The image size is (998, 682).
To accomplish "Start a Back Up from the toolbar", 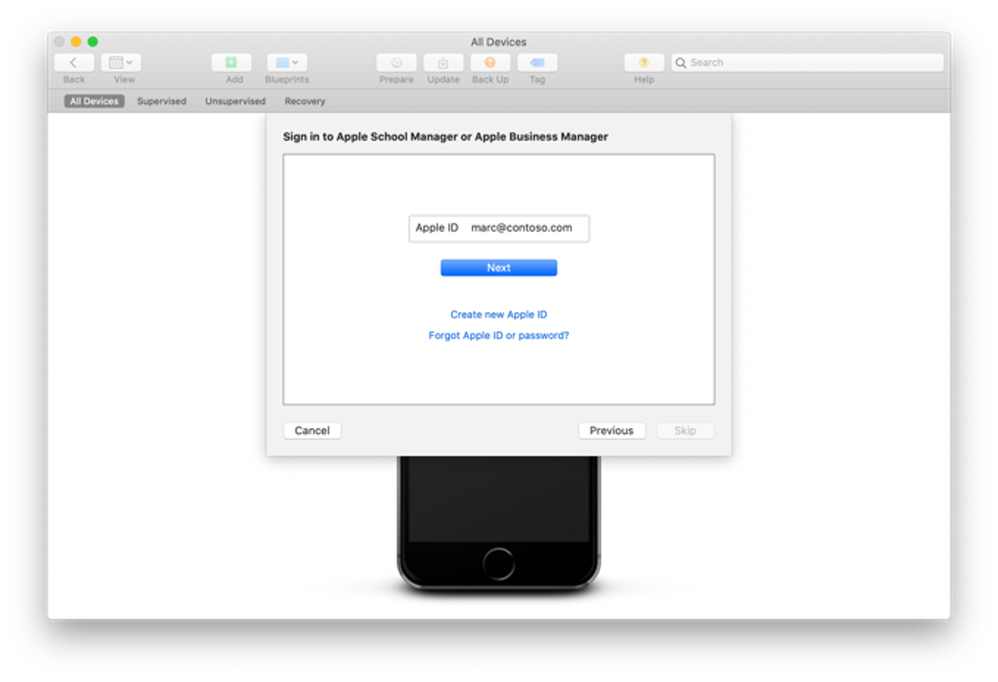I will point(490,62).
